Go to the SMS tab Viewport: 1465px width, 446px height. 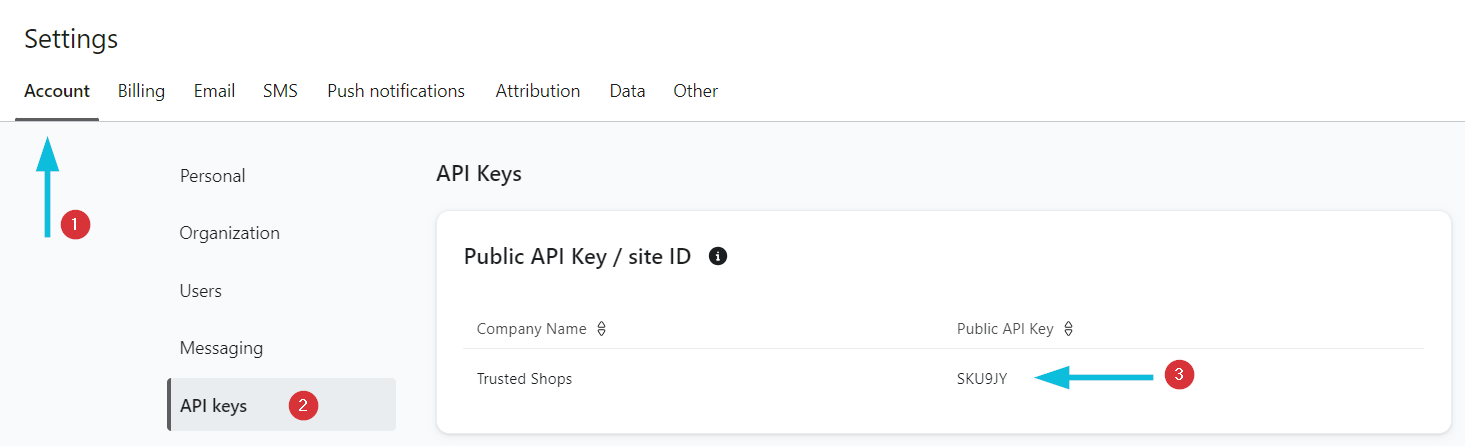(280, 91)
